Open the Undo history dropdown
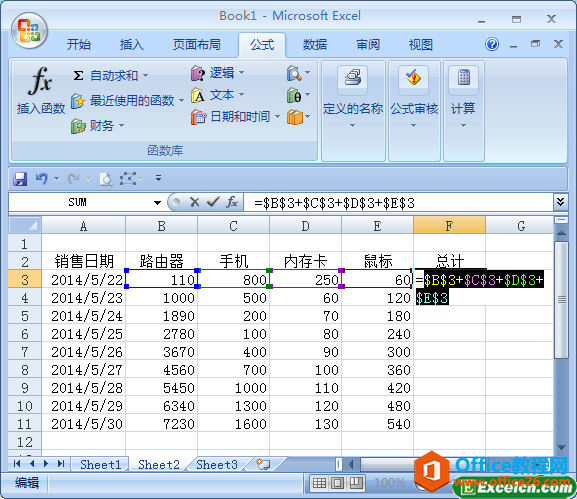The image size is (577, 499). point(56,179)
